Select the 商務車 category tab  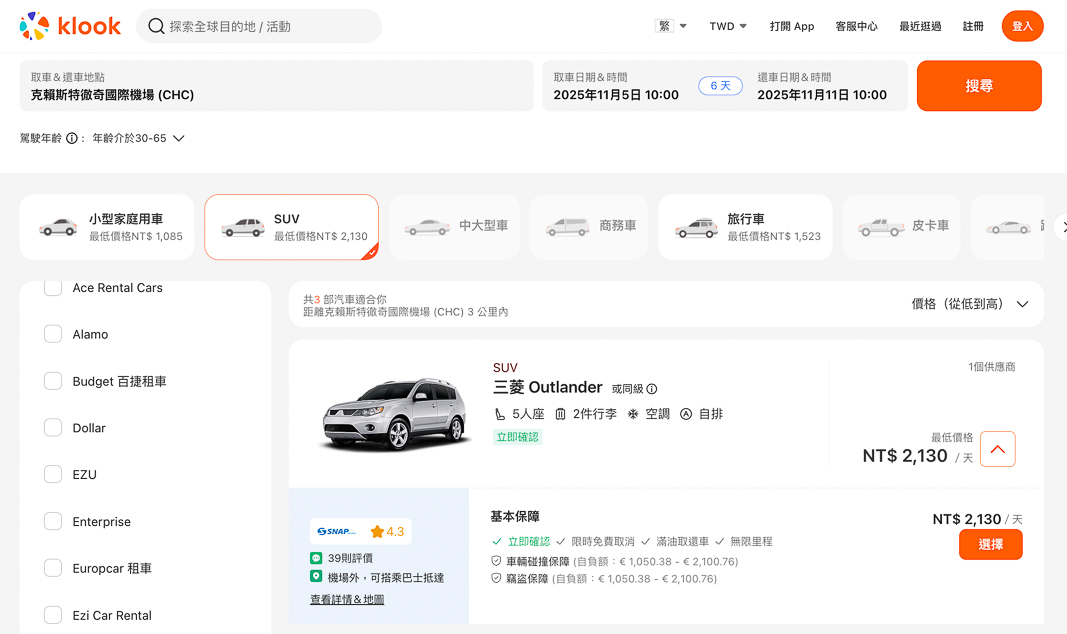589,227
